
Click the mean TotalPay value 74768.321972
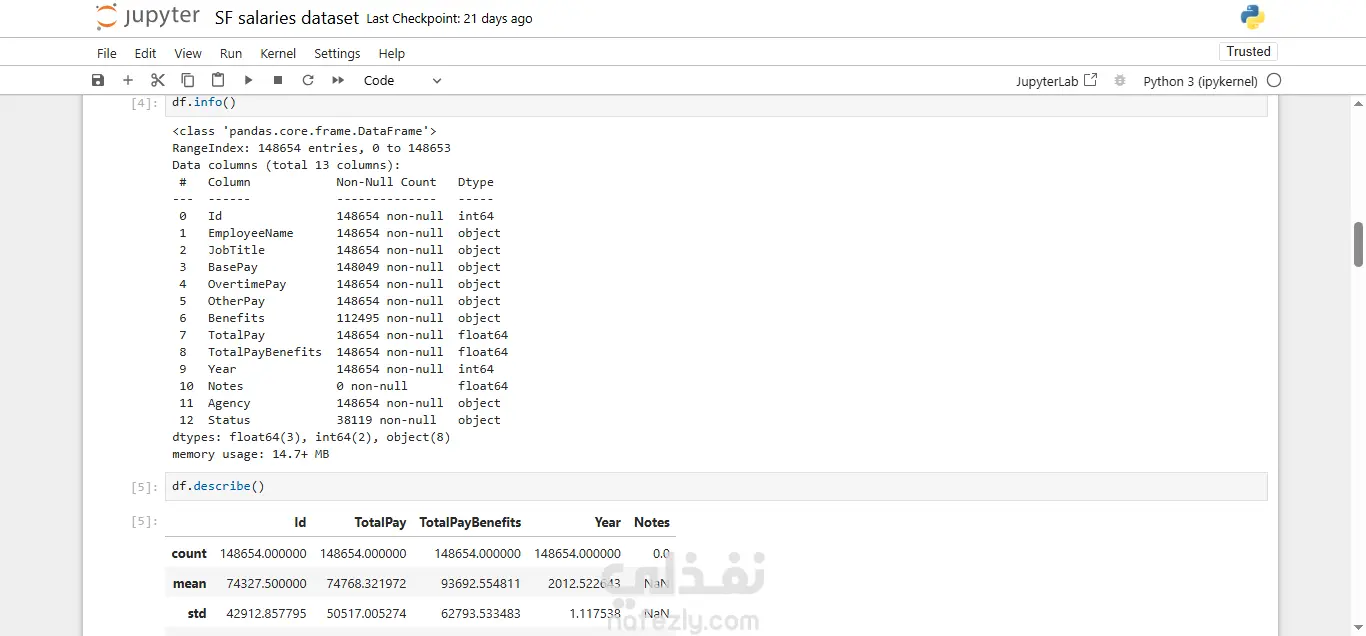[366, 583]
